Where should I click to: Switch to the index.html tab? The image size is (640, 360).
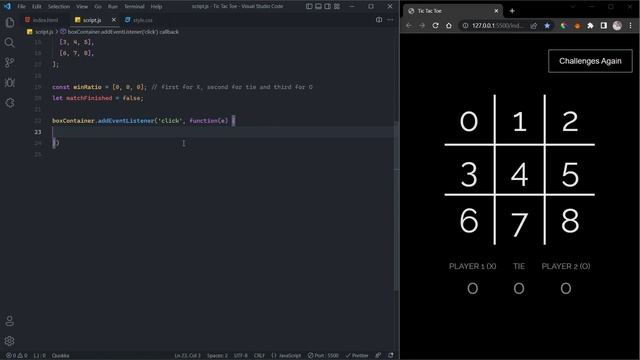pyautogui.click(x=42, y=20)
